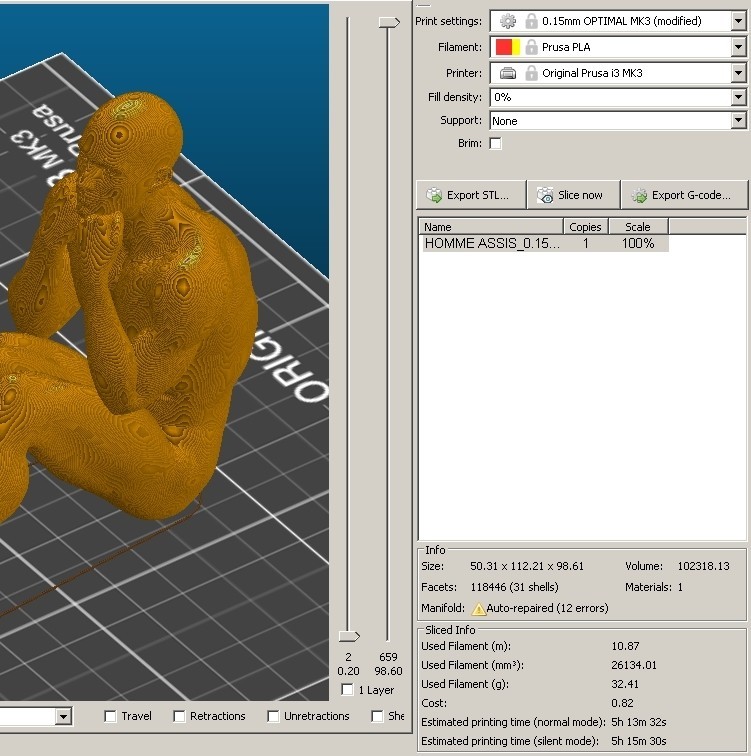
Task: Show Travel moves checkbox
Action: pyautogui.click(x=110, y=716)
